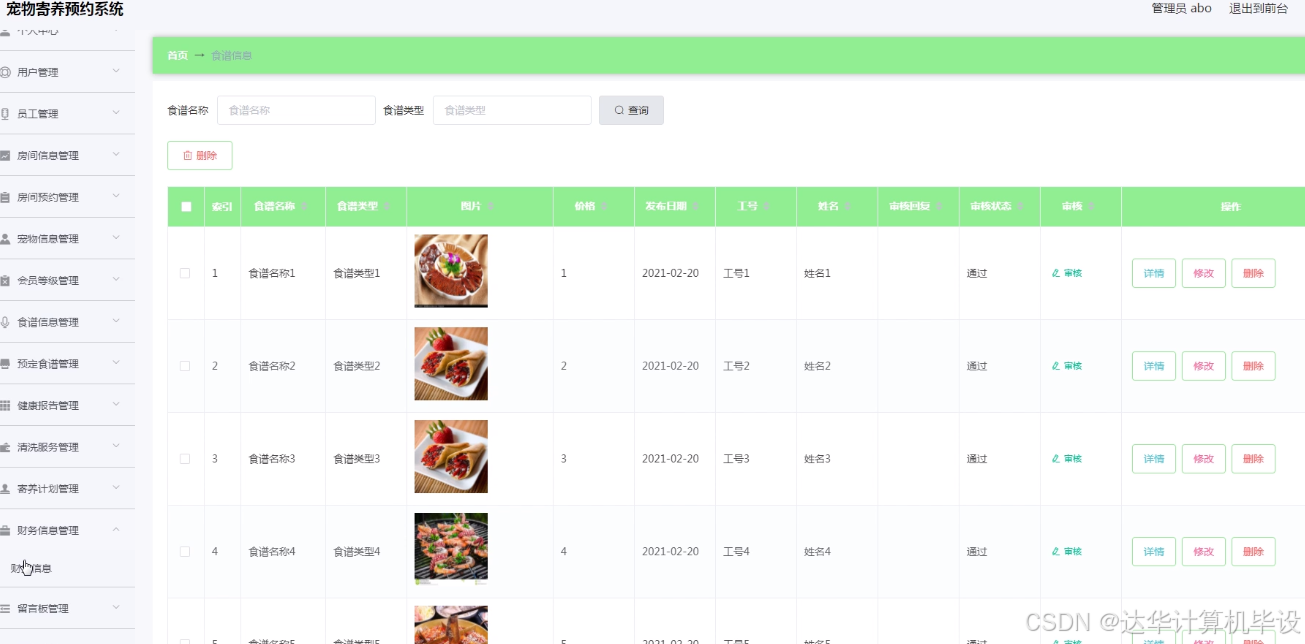Image resolution: width=1305 pixels, height=644 pixels.
Task: Click the 审核 link for 食谱名称4
Action: pos(1067,551)
